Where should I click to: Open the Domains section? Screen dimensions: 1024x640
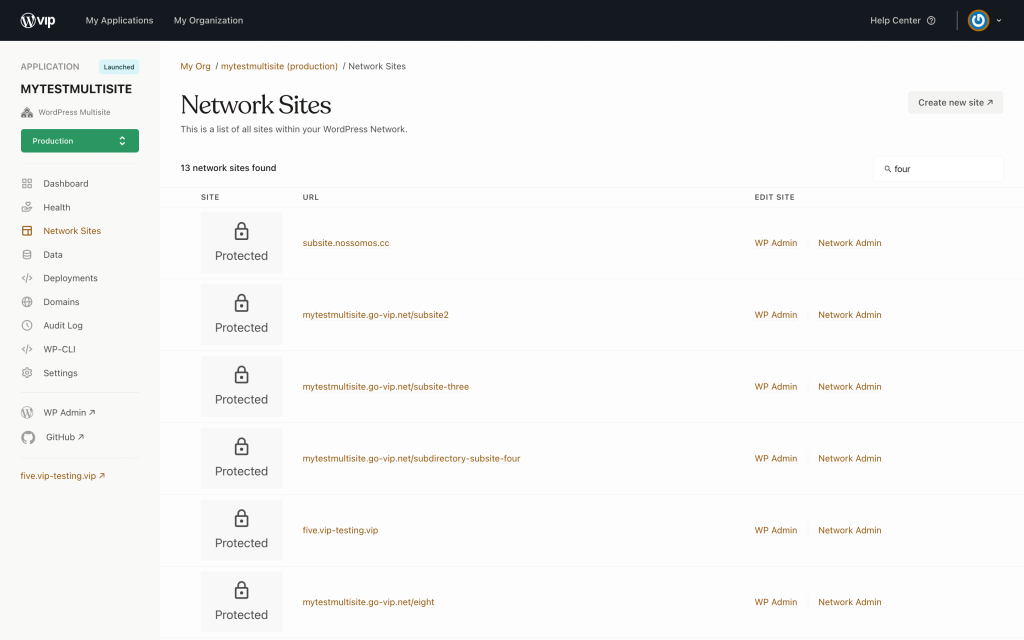click(x=61, y=302)
